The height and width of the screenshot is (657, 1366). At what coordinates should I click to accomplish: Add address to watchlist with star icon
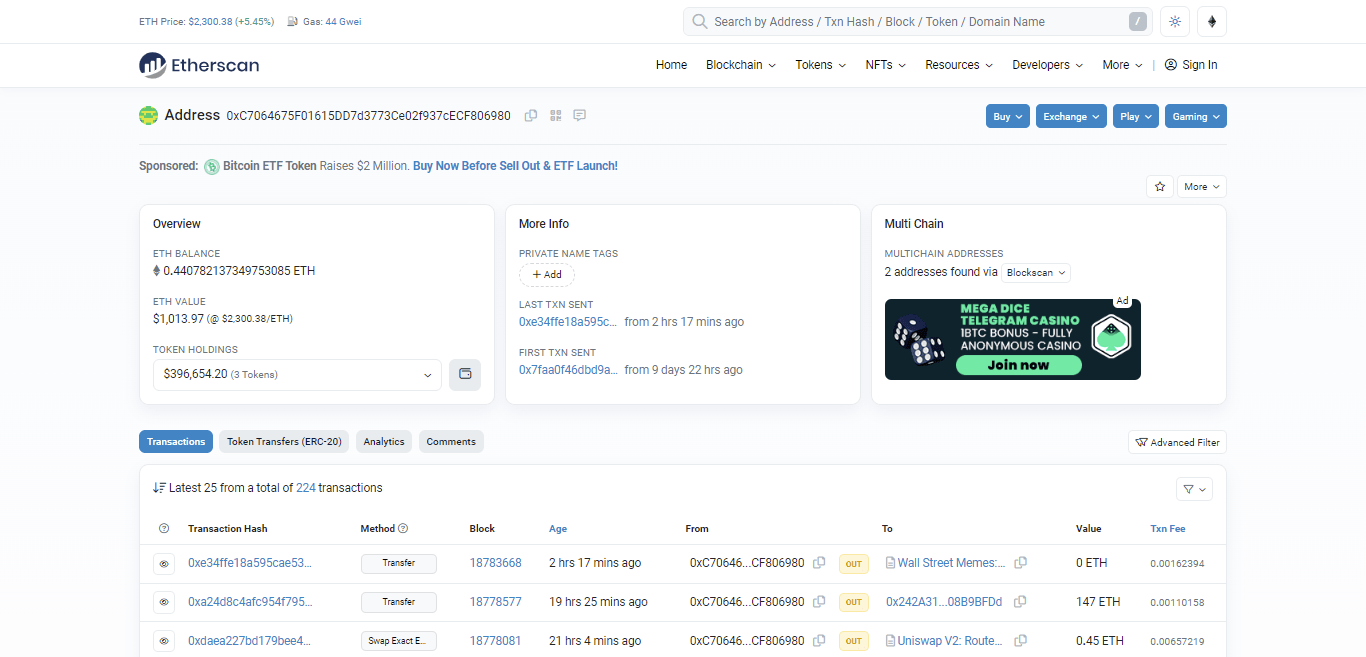[x=1160, y=187]
